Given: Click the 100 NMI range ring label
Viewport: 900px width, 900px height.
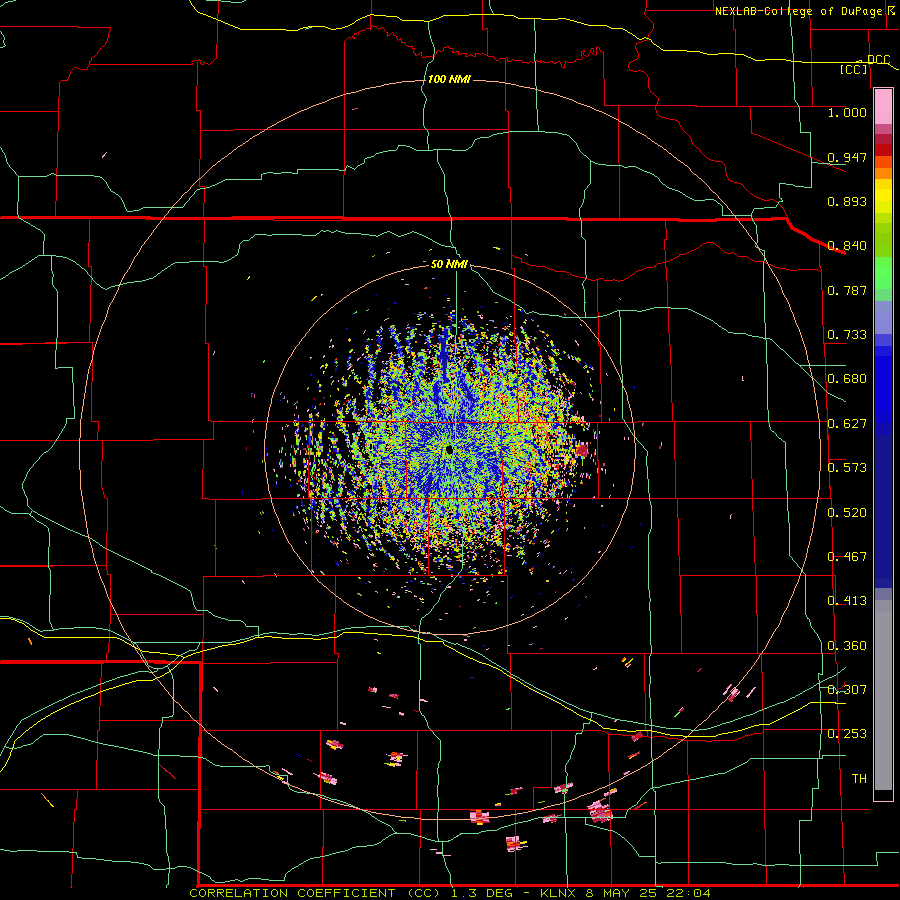Looking at the screenshot, I should pos(449,79).
